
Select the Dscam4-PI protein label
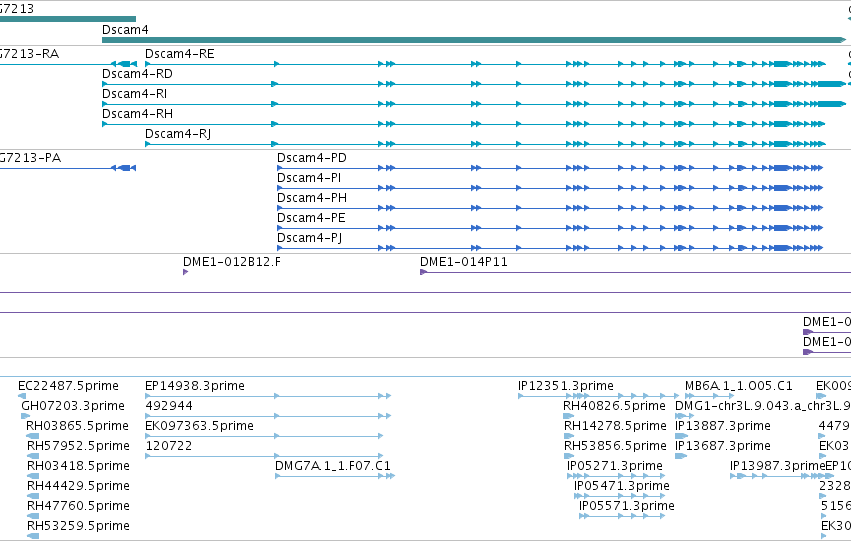point(309,178)
